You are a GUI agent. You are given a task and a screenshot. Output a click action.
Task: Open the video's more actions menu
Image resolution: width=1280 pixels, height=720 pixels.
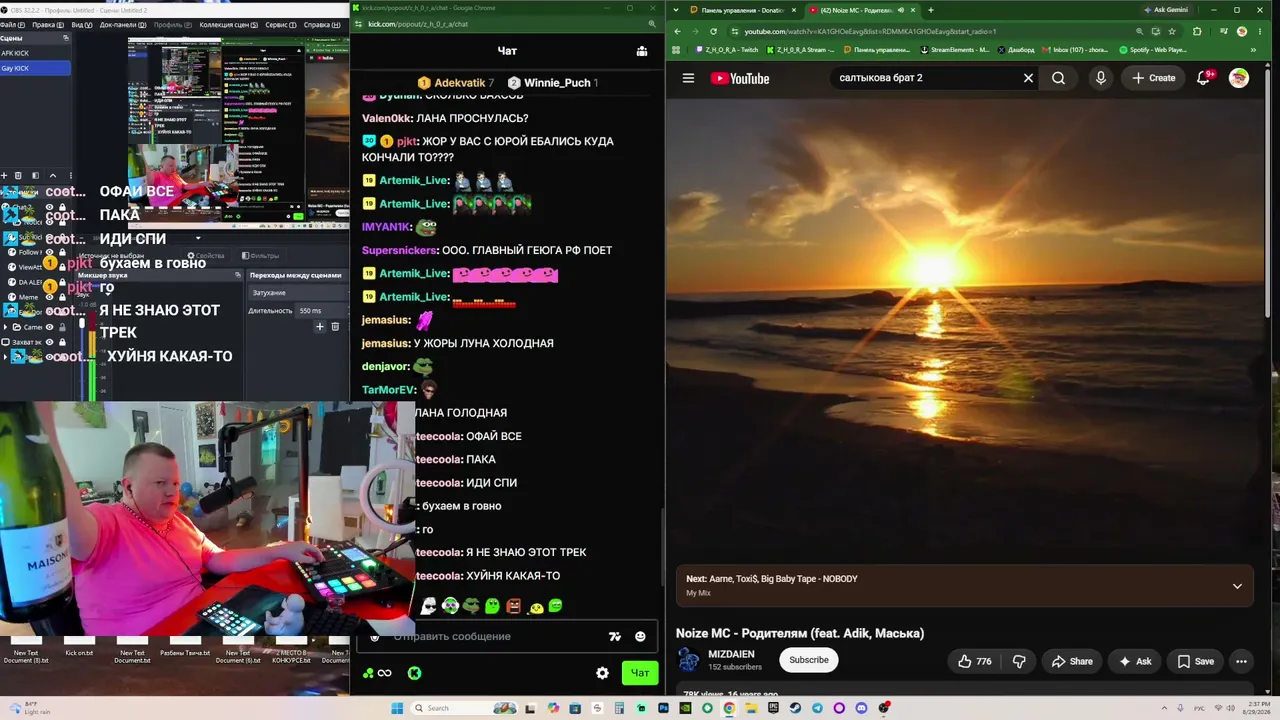pos(1241,661)
